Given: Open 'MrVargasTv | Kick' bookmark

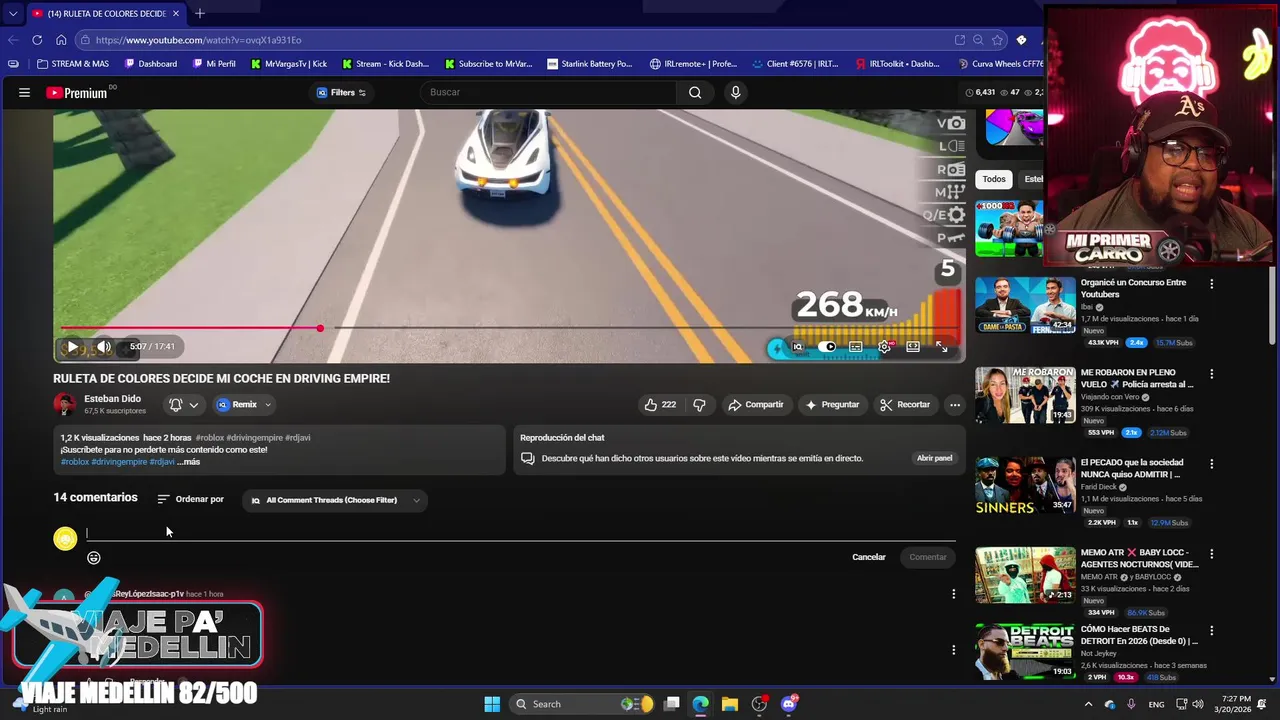Looking at the screenshot, I should pyautogui.click(x=289, y=64).
